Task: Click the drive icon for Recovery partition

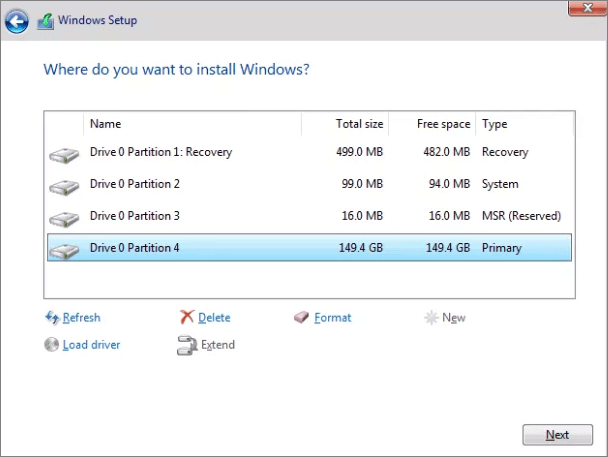Action: tap(64, 154)
